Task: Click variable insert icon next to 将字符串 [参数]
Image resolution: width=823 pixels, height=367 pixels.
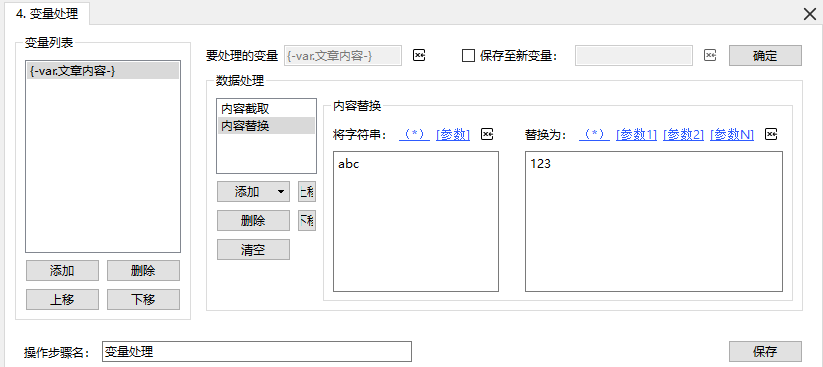Action: click(x=487, y=134)
